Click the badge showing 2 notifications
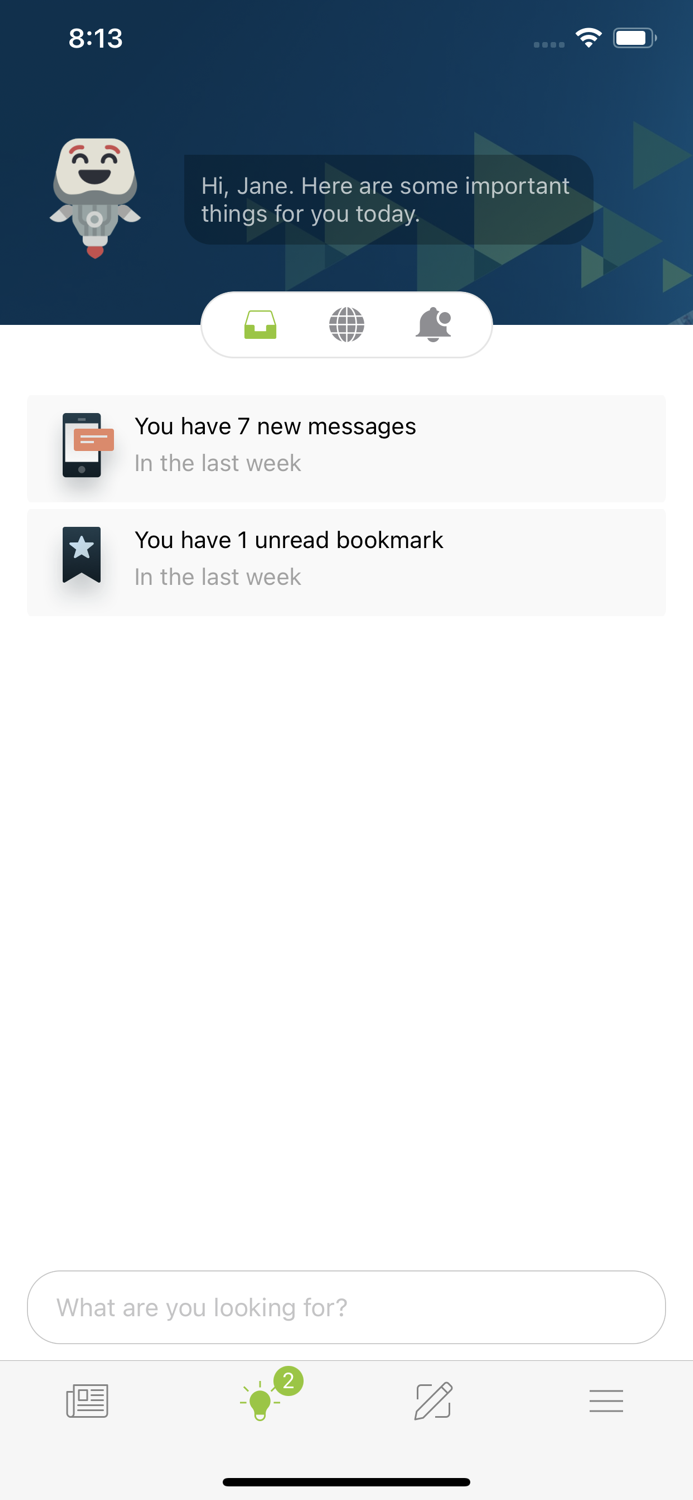This screenshot has height=1500, width=693. click(x=288, y=1381)
